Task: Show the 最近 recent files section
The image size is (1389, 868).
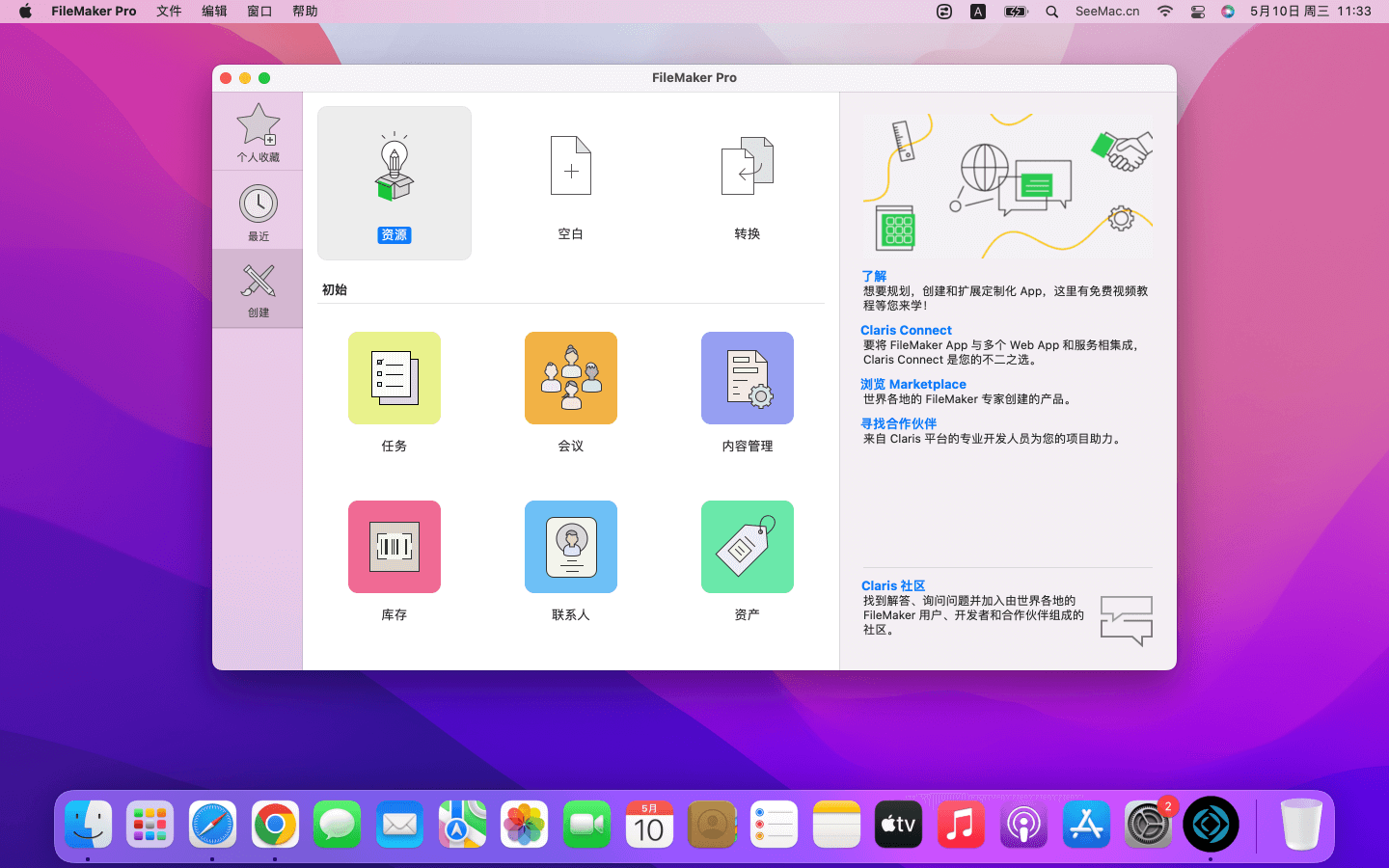Action: (258, 211)
